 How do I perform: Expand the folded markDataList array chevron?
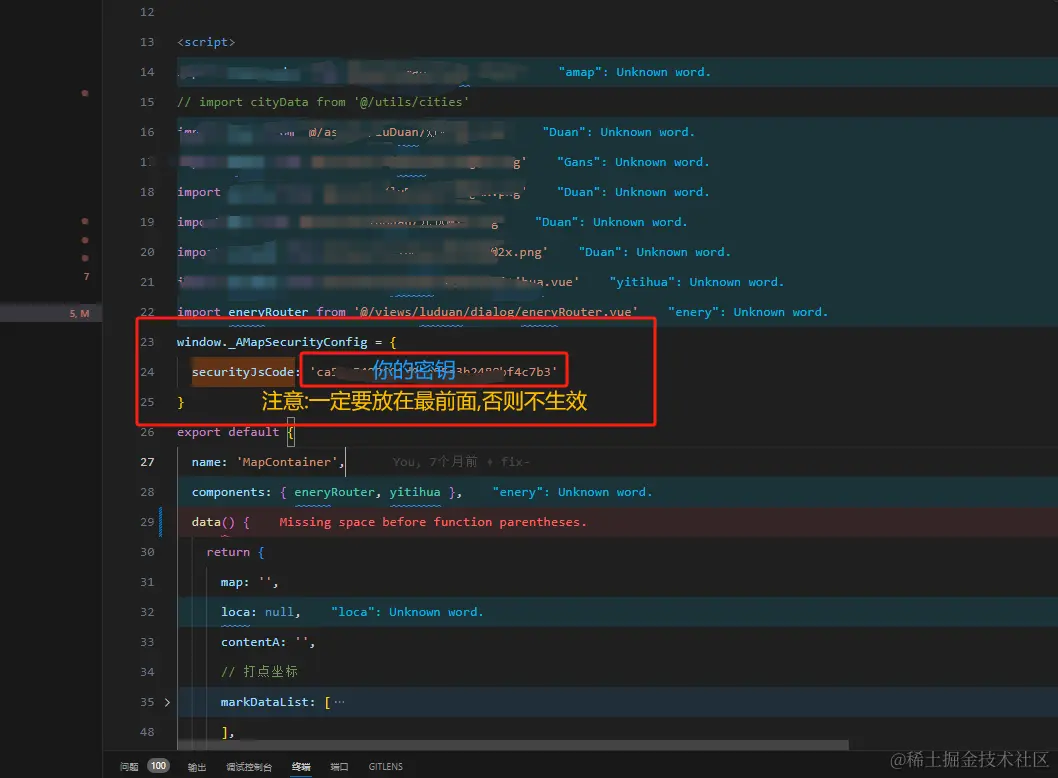167,702
